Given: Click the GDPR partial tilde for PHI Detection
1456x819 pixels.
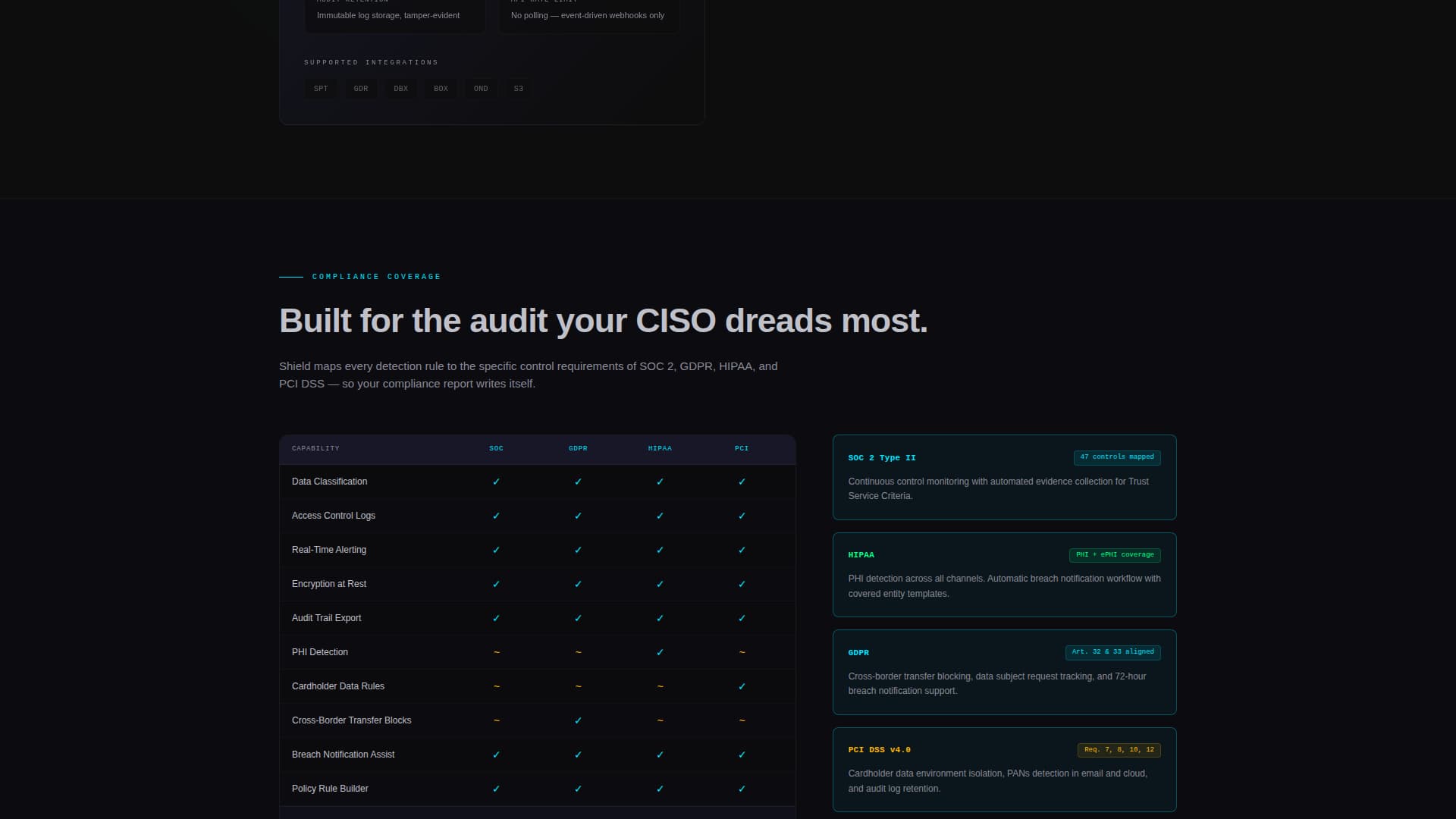Looking at the screenshot, I should (578, 652).
